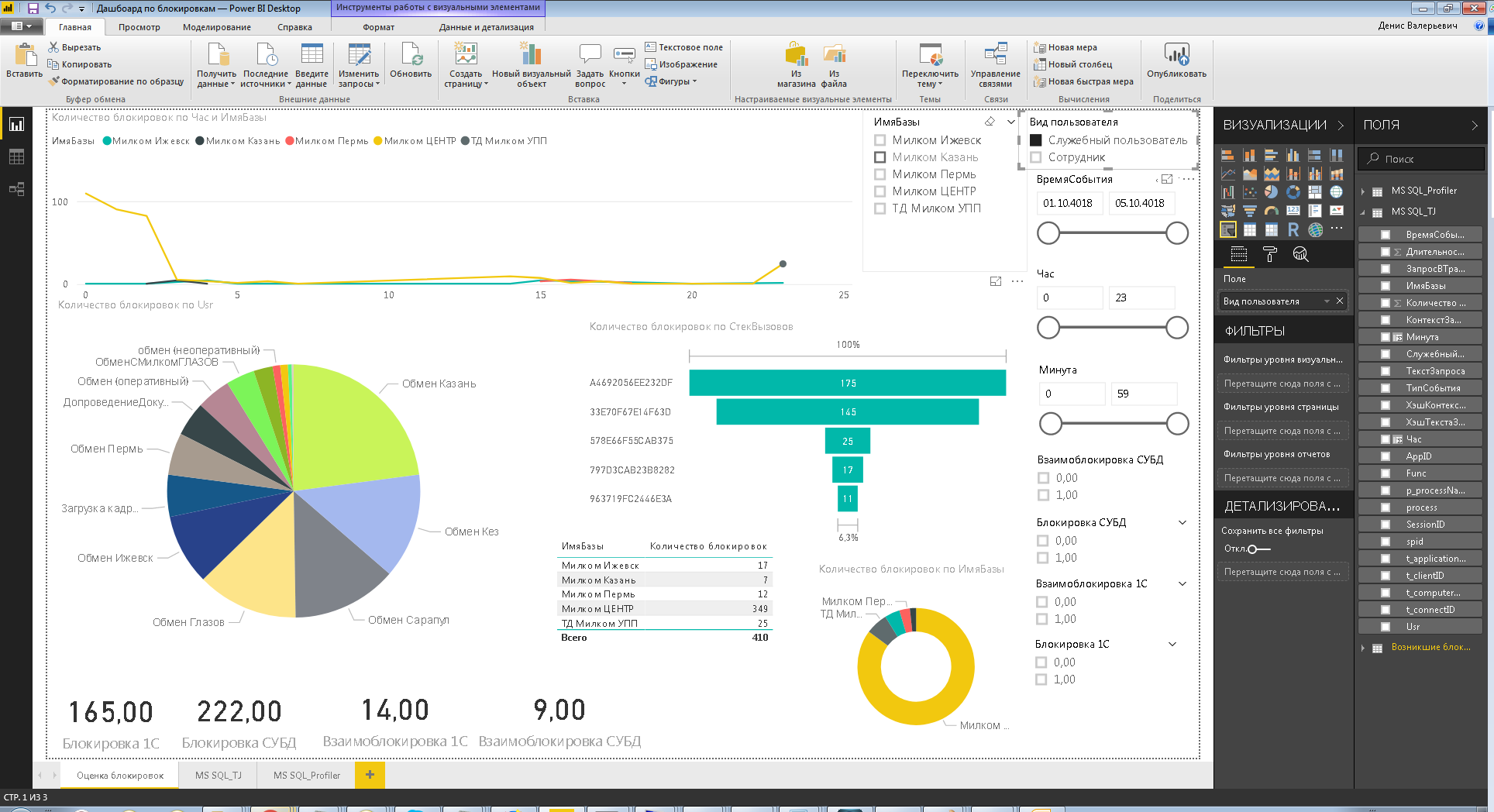Select the slicer visualization icon
Viewport: 1494px width, 812px height.
[1228, 229]
